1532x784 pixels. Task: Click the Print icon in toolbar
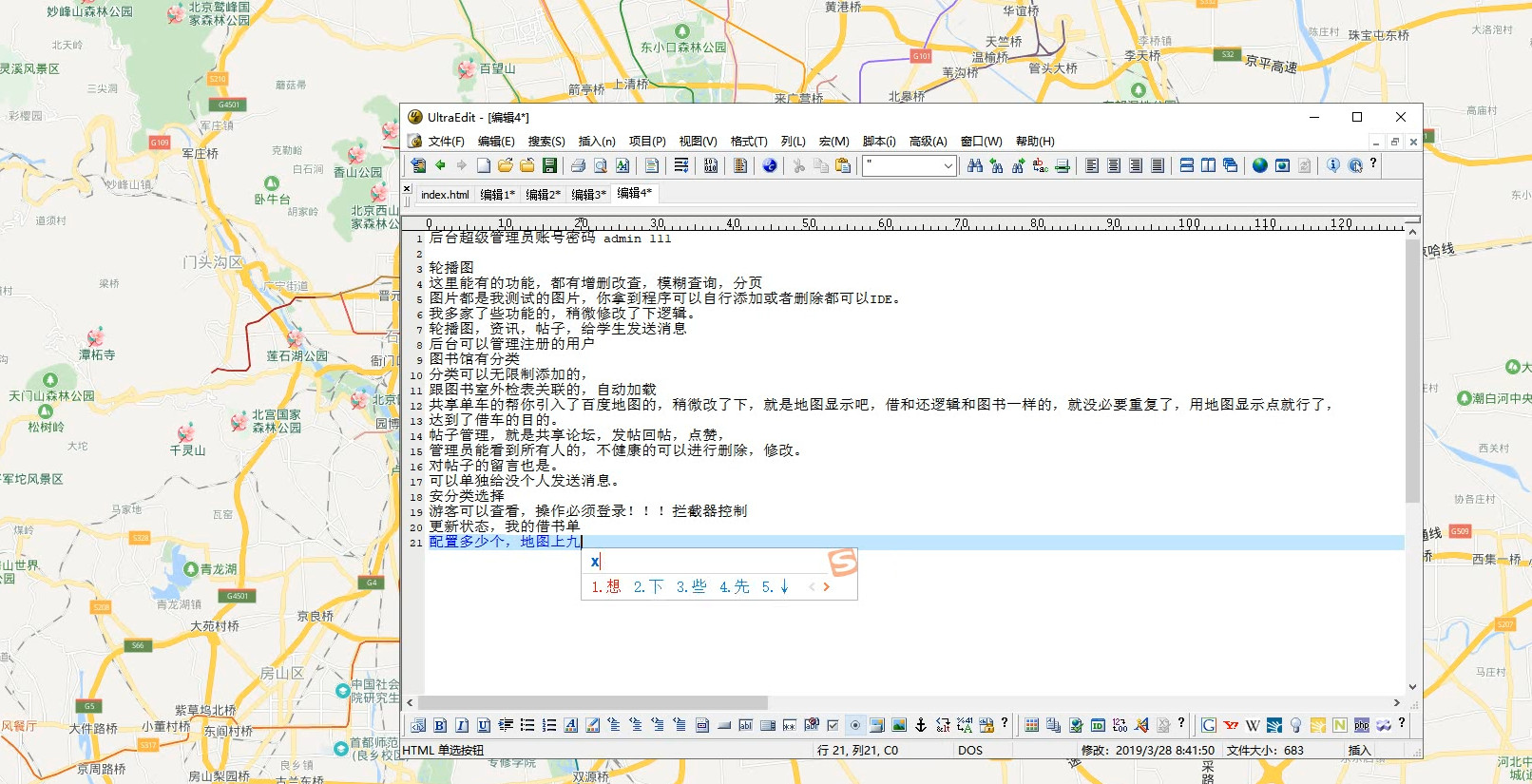click(578, 165)
